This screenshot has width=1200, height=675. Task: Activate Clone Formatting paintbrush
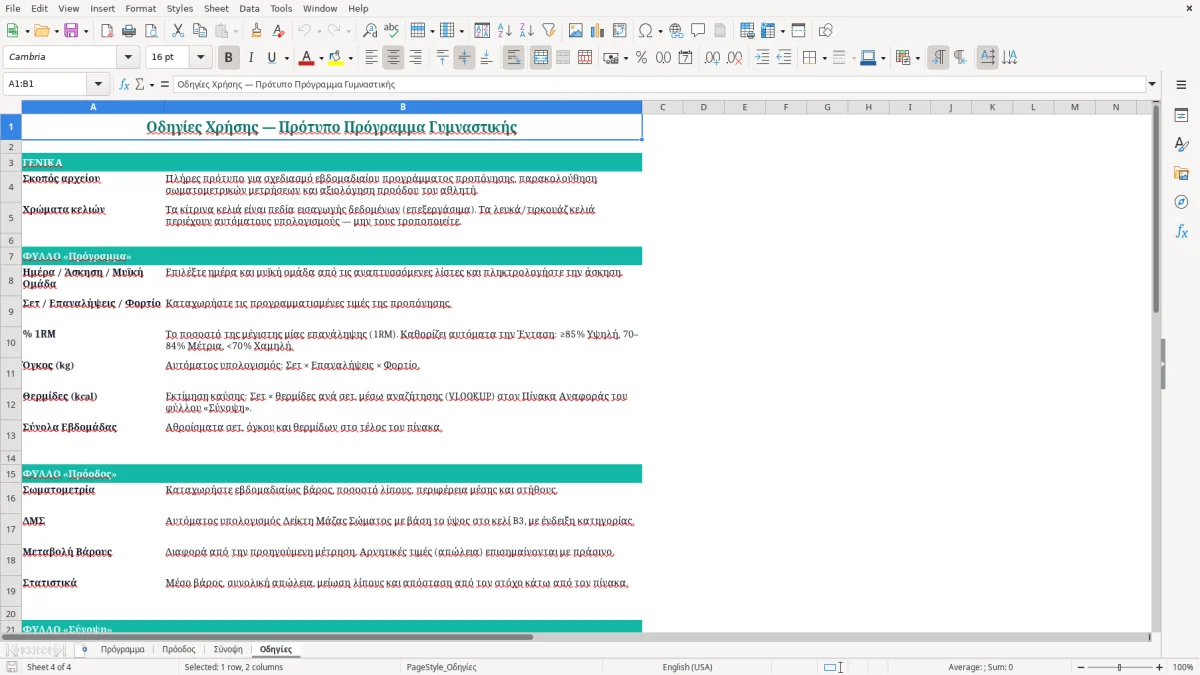pyautogui.click(x=257, y=31)
